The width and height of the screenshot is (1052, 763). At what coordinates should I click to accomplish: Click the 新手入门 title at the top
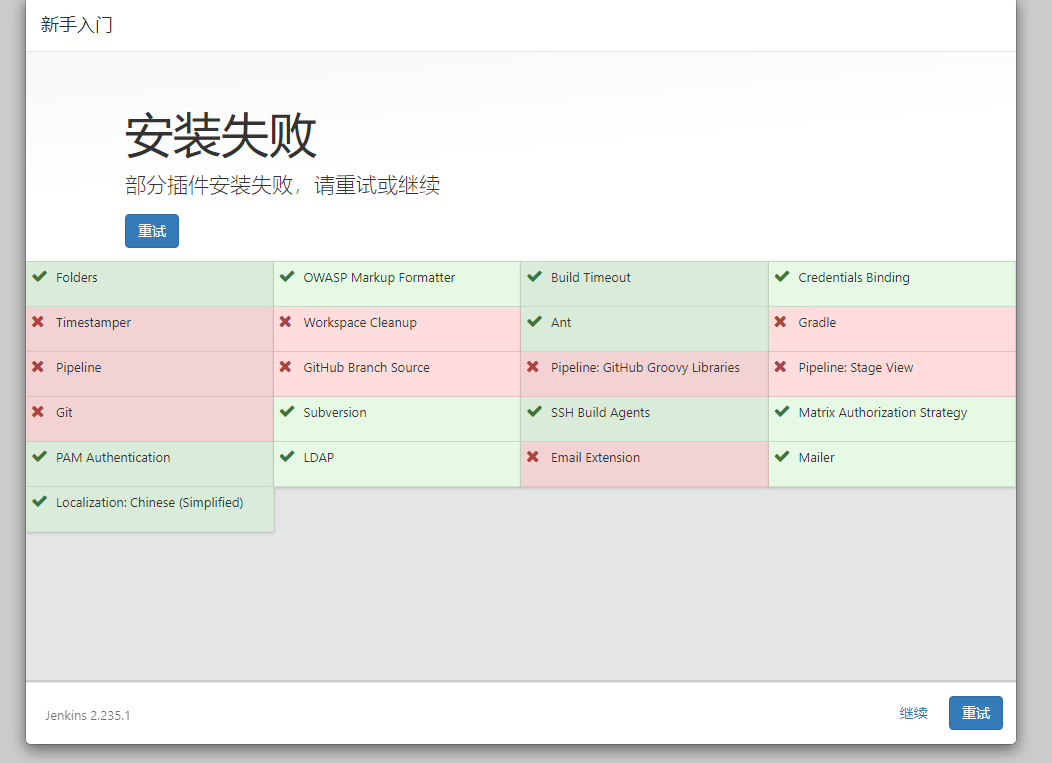pos(77,25)
